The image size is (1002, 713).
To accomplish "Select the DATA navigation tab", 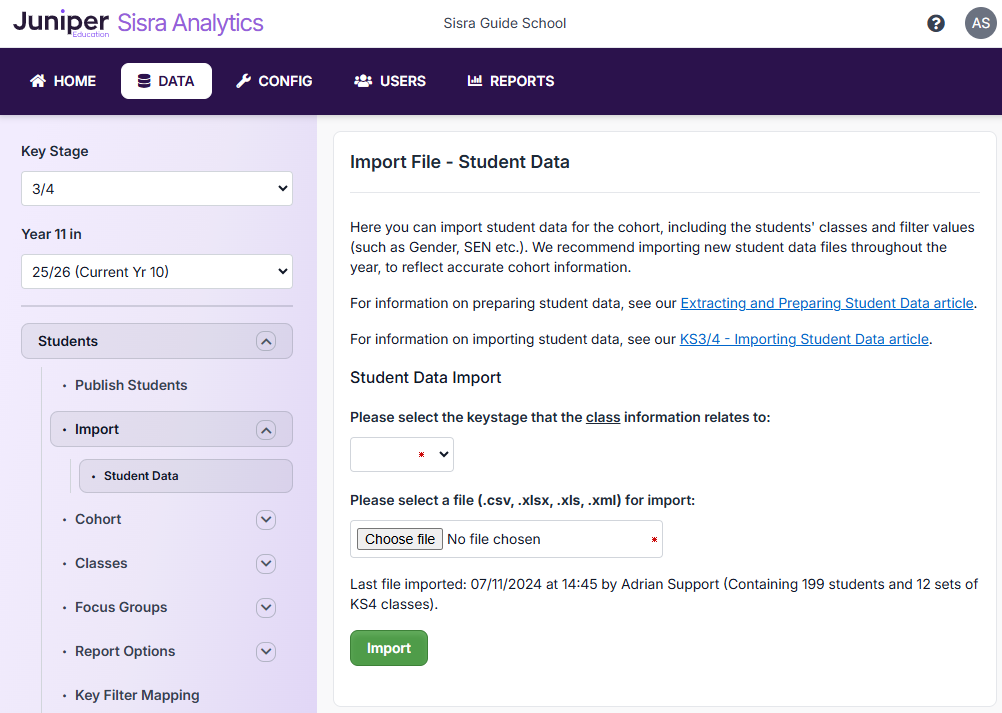I will point(166,81).
